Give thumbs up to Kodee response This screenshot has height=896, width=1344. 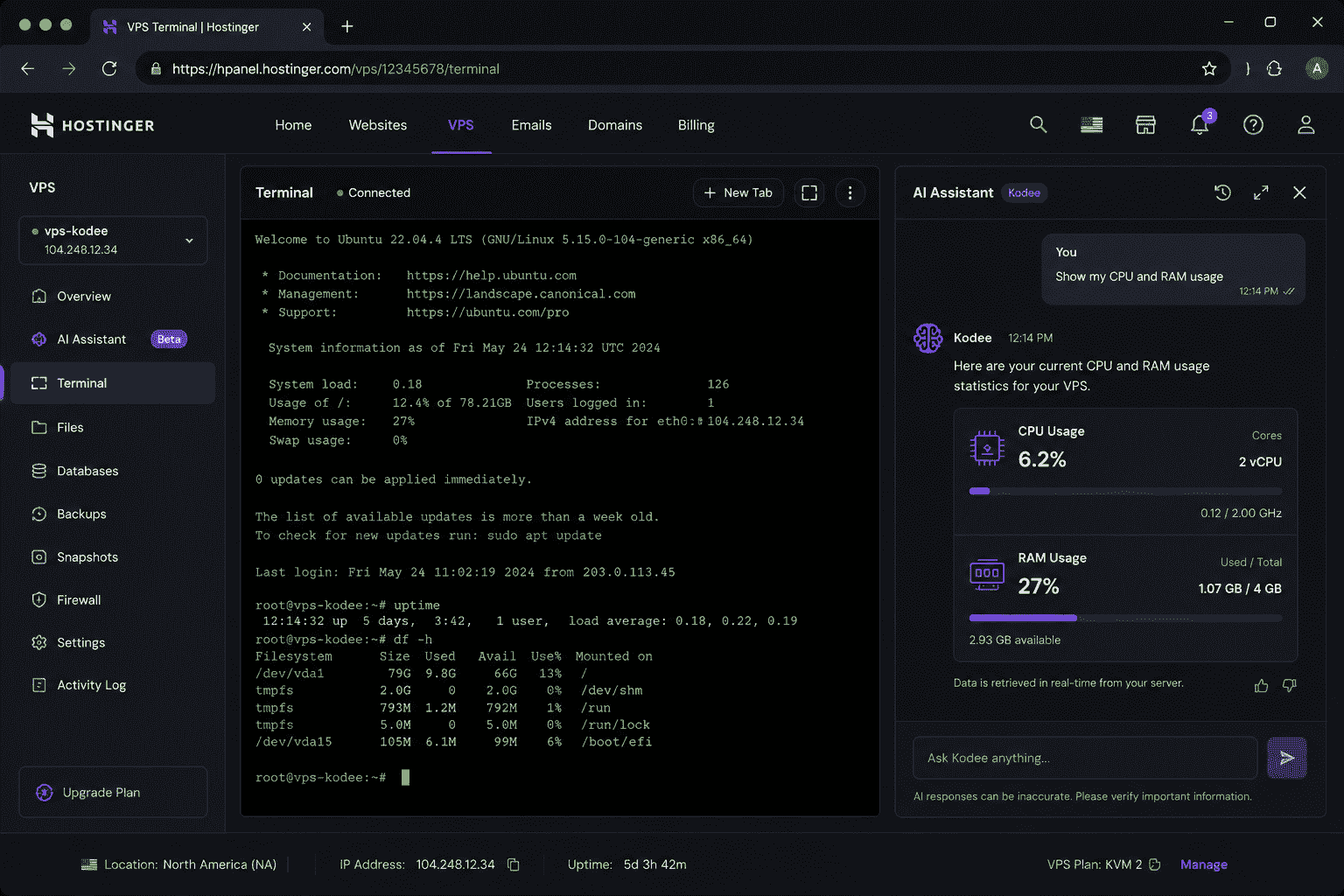click(x=1261, y=685)
